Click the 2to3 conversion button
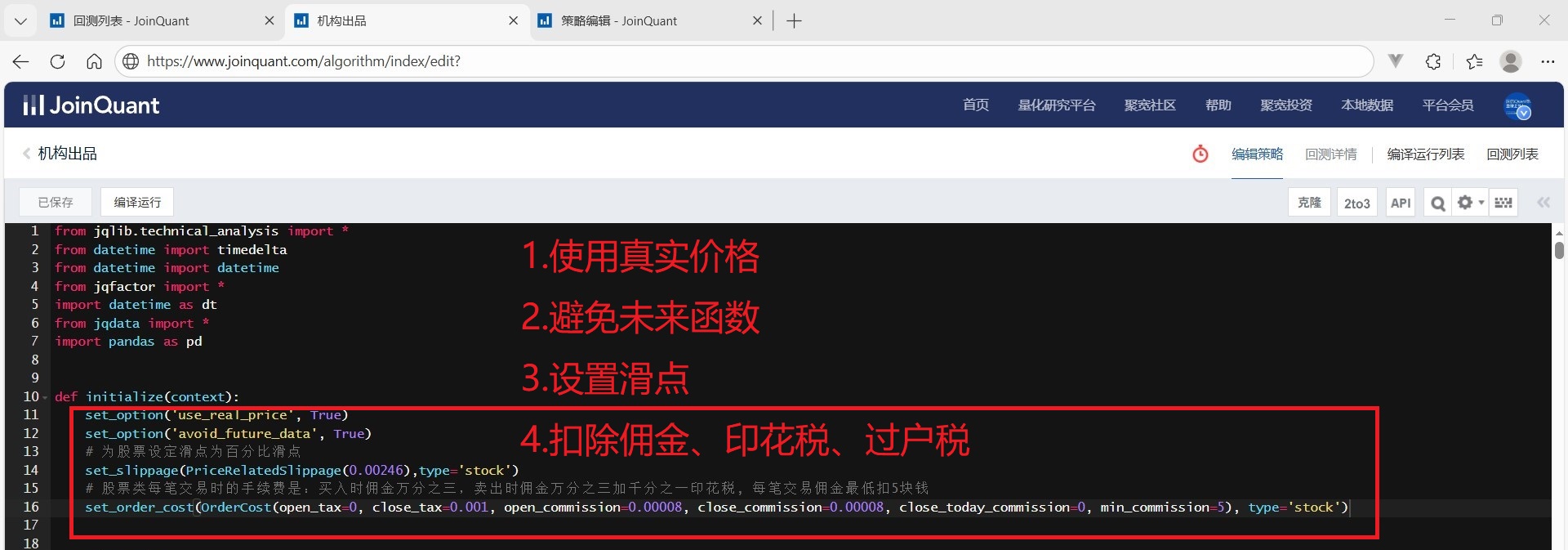 1357,203
